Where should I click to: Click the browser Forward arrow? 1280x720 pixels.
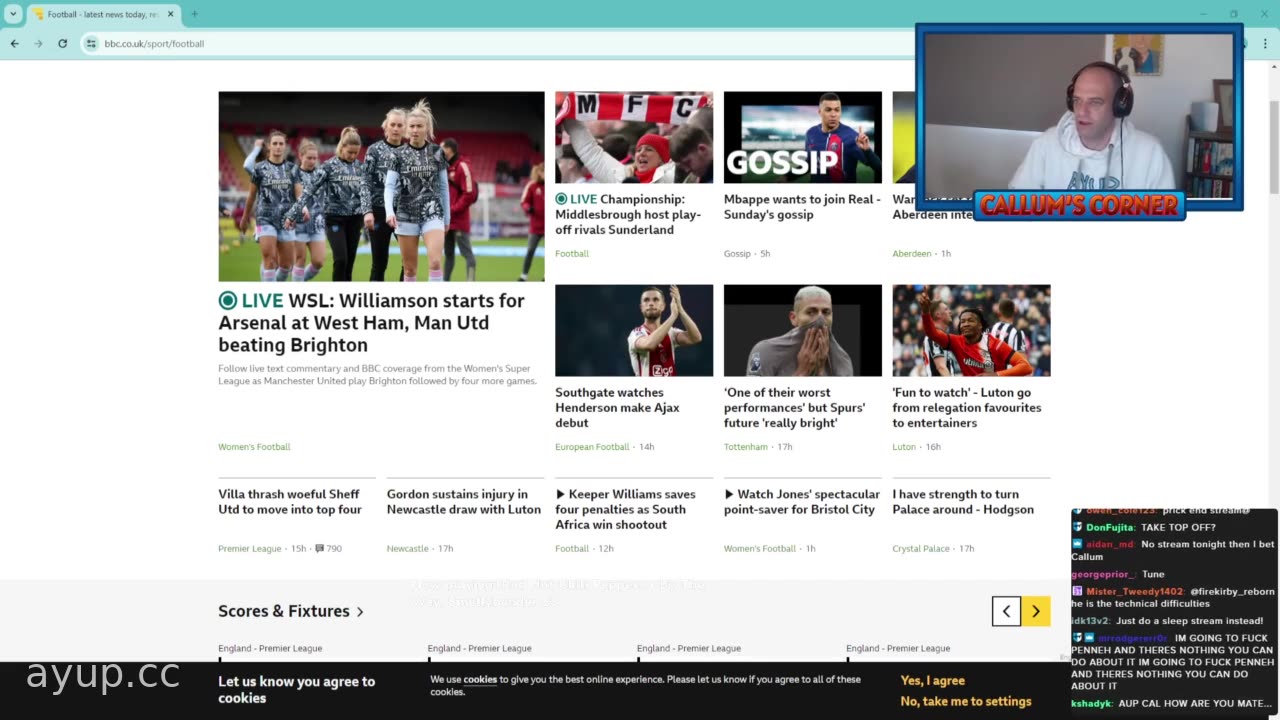39,44
